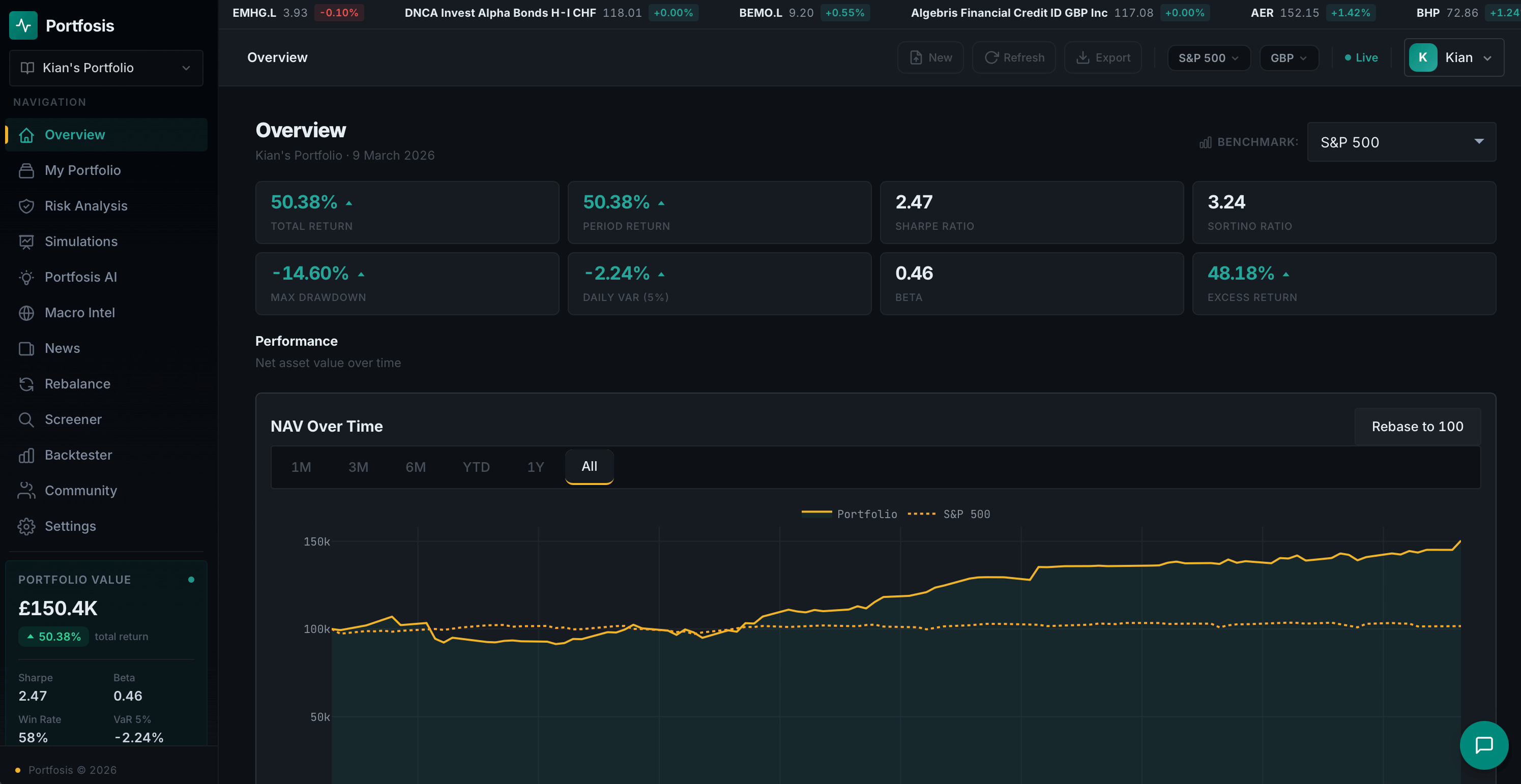This screenshot has height=784, width=1521.
Task: Click the Portfosis AI lightbulb icon
Action: point(26,278)
